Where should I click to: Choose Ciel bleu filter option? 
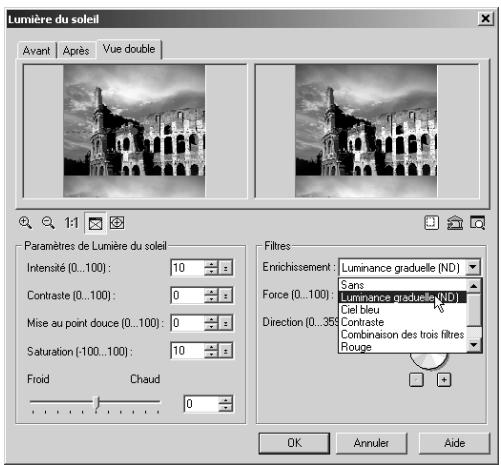pyautogui.click(x=402, y=310)
